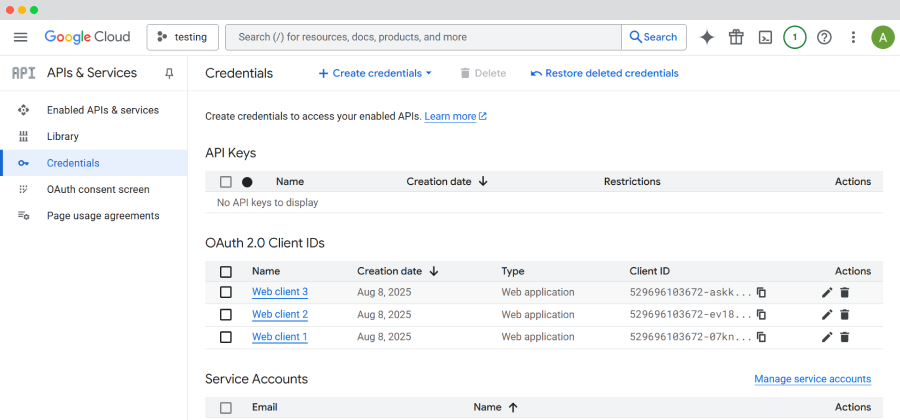The image size is (900, 420).
Task: Copy the Web client 3 client ID
Action: (761, 293)
